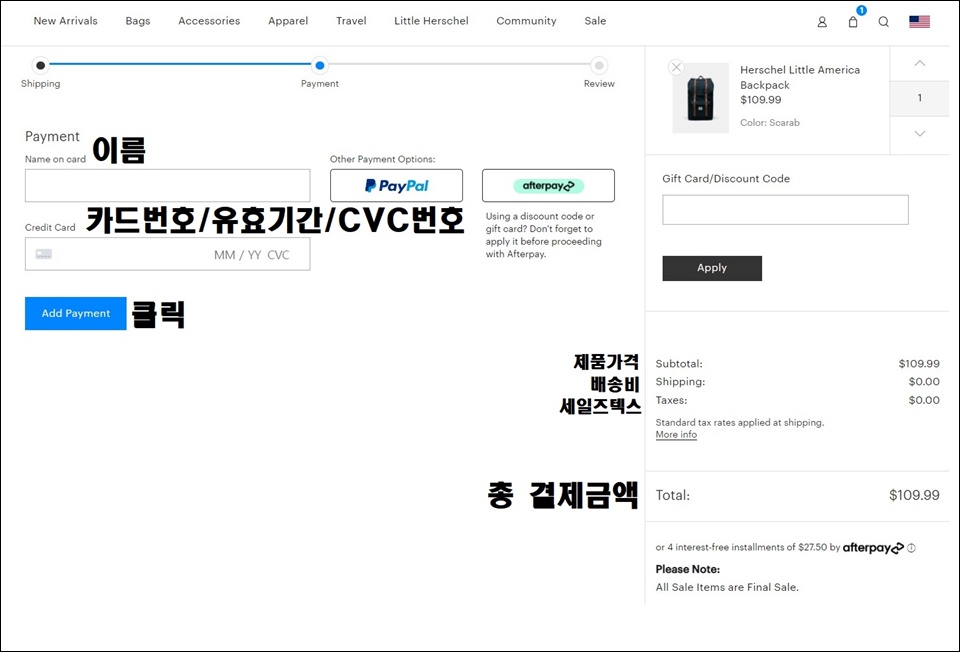Click the Taxes: label

pyautogui.click(x=671, y=400)
